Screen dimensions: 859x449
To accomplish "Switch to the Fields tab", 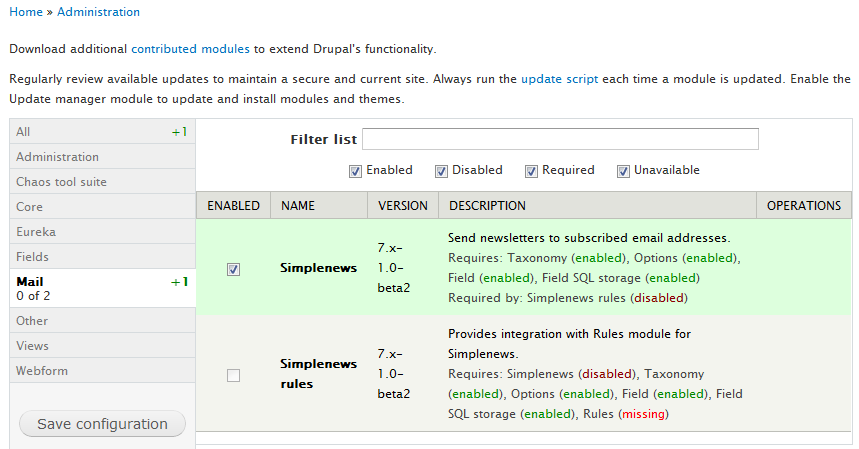I will click(x=33, y=257).
